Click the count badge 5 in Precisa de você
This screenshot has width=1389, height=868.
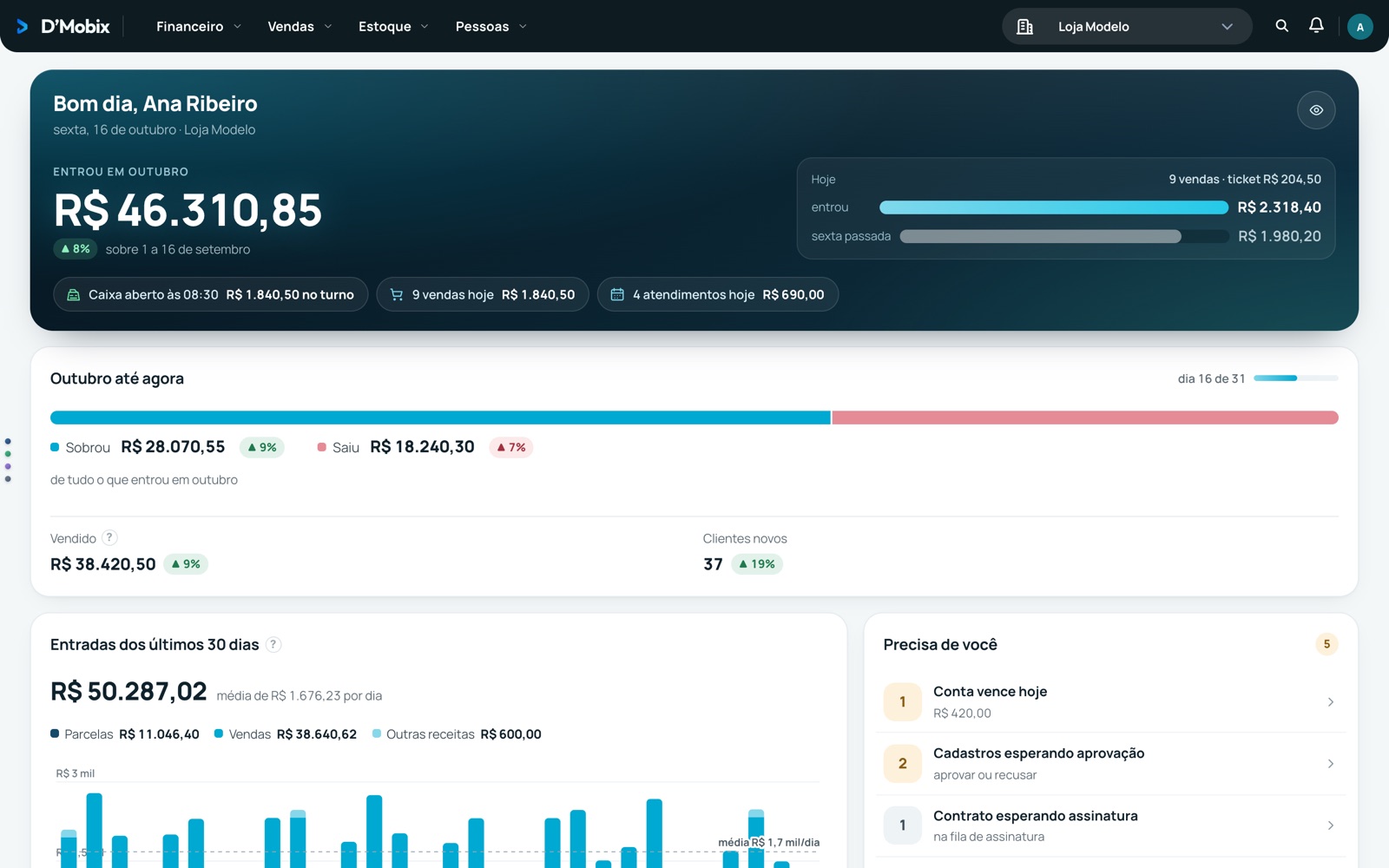coord(1326,644)
